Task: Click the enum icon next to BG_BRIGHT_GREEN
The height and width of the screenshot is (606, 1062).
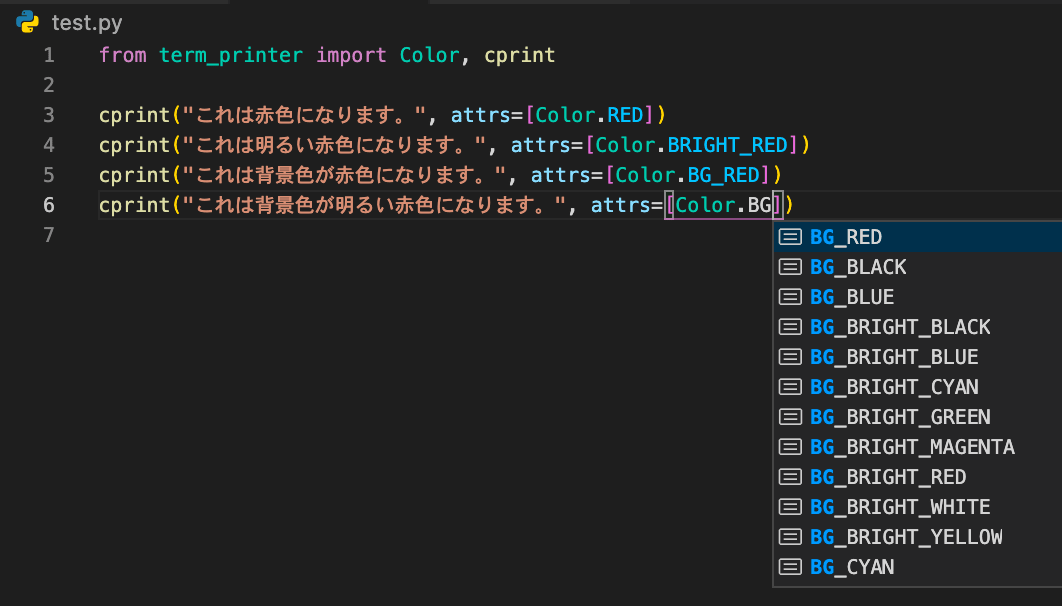Action: coord(790,416)
